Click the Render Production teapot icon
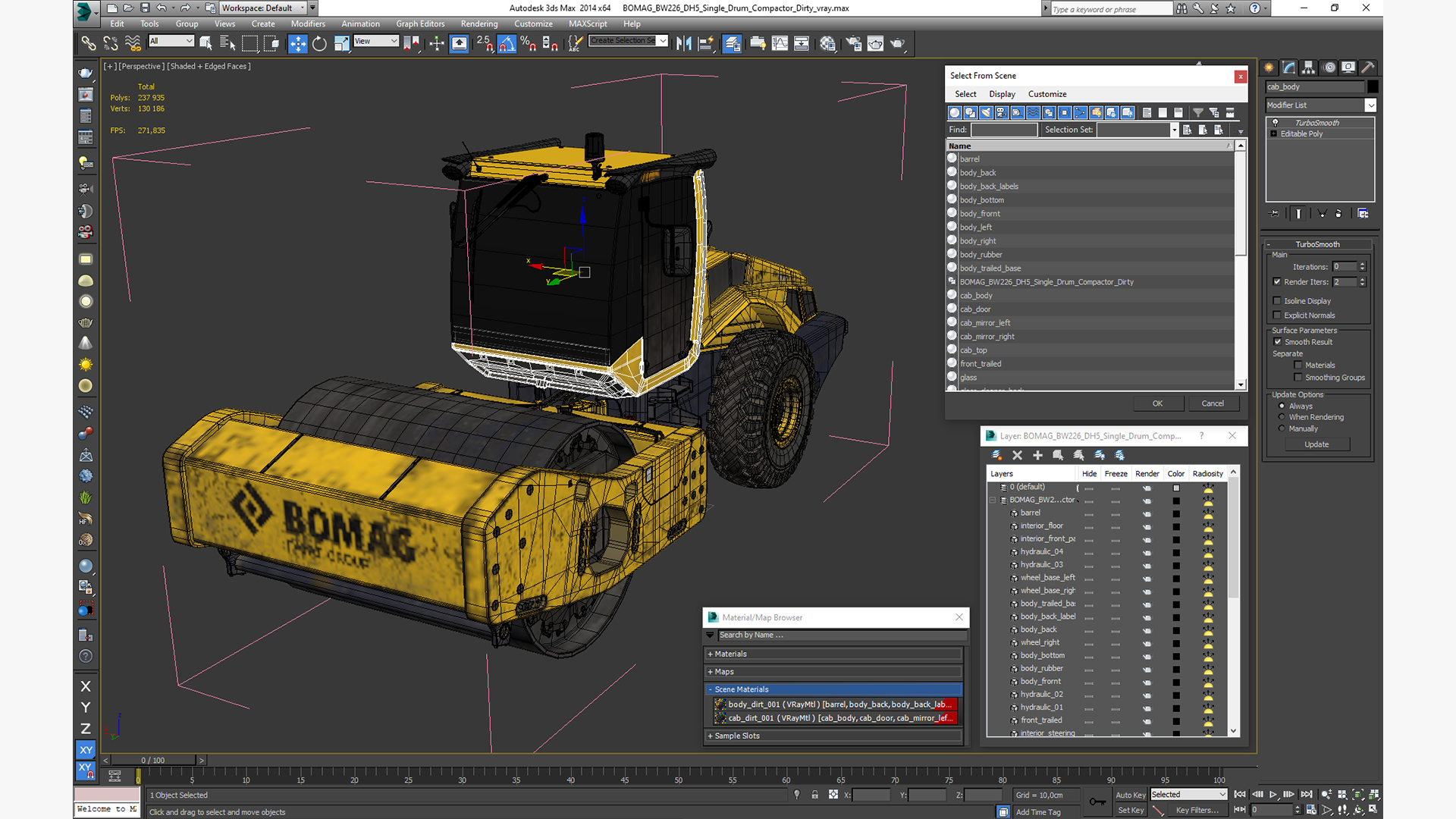This screenshot has height=819, width=1456. click(x=897, y=43)
